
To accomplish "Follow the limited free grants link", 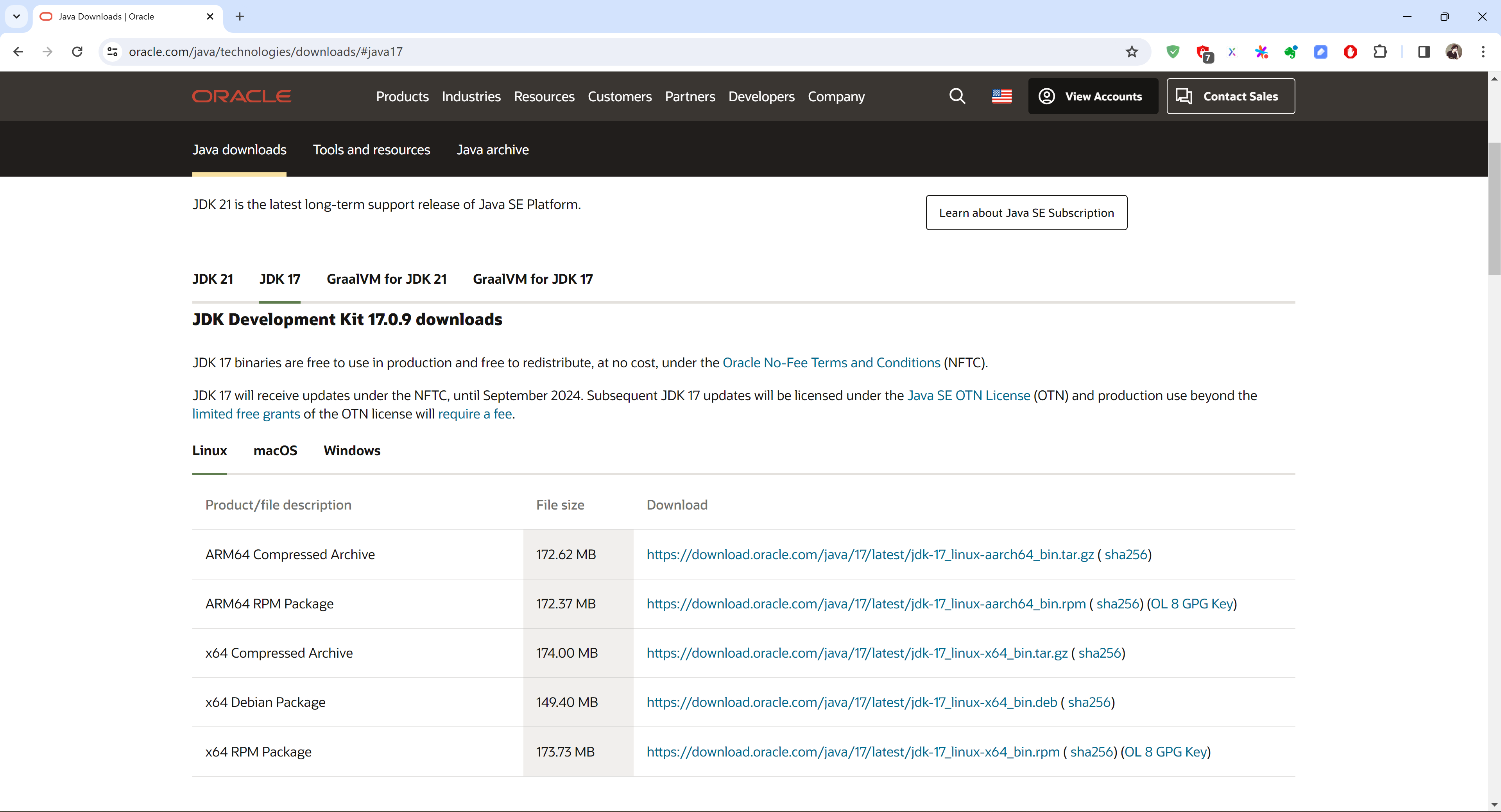I will 246,413.
